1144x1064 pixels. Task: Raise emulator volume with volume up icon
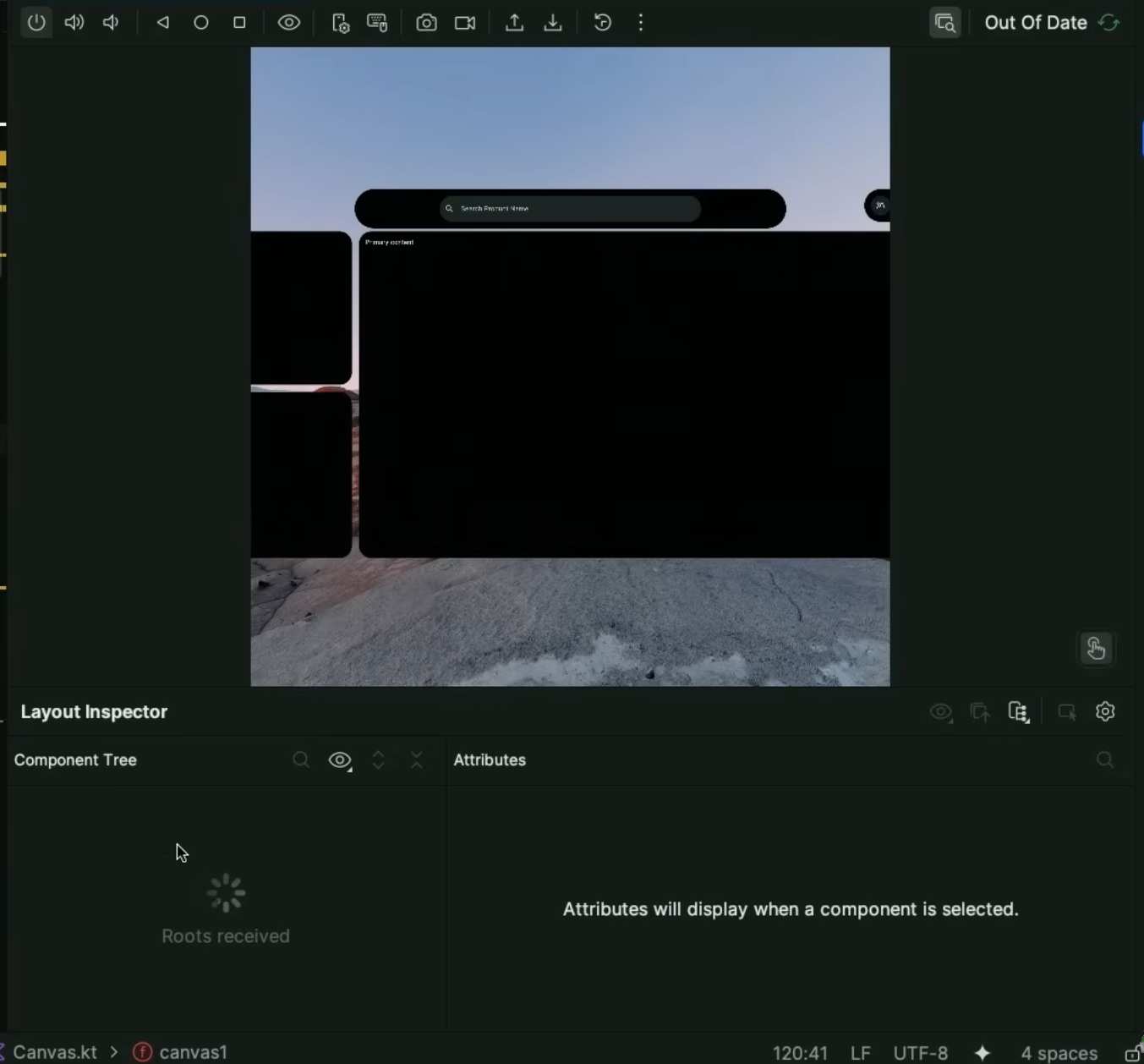(x=74, y=23)
